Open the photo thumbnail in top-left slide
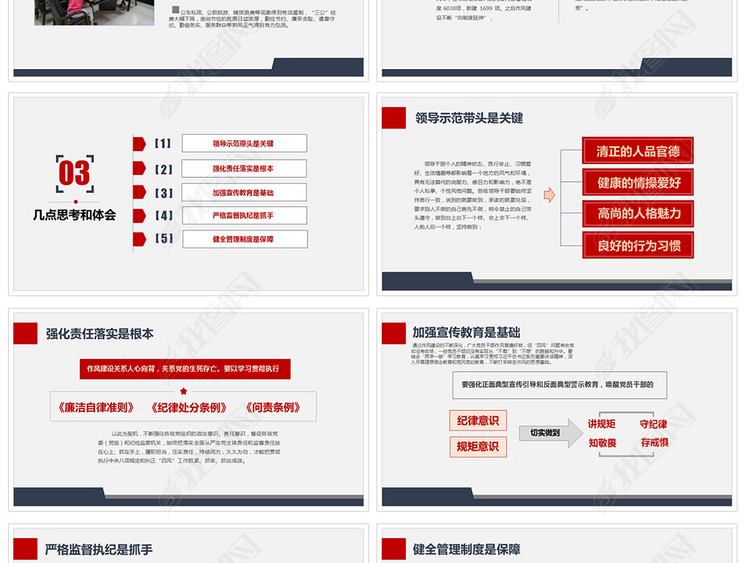The height and width of the screenshot is (563, 750). [x=94, y=12]
